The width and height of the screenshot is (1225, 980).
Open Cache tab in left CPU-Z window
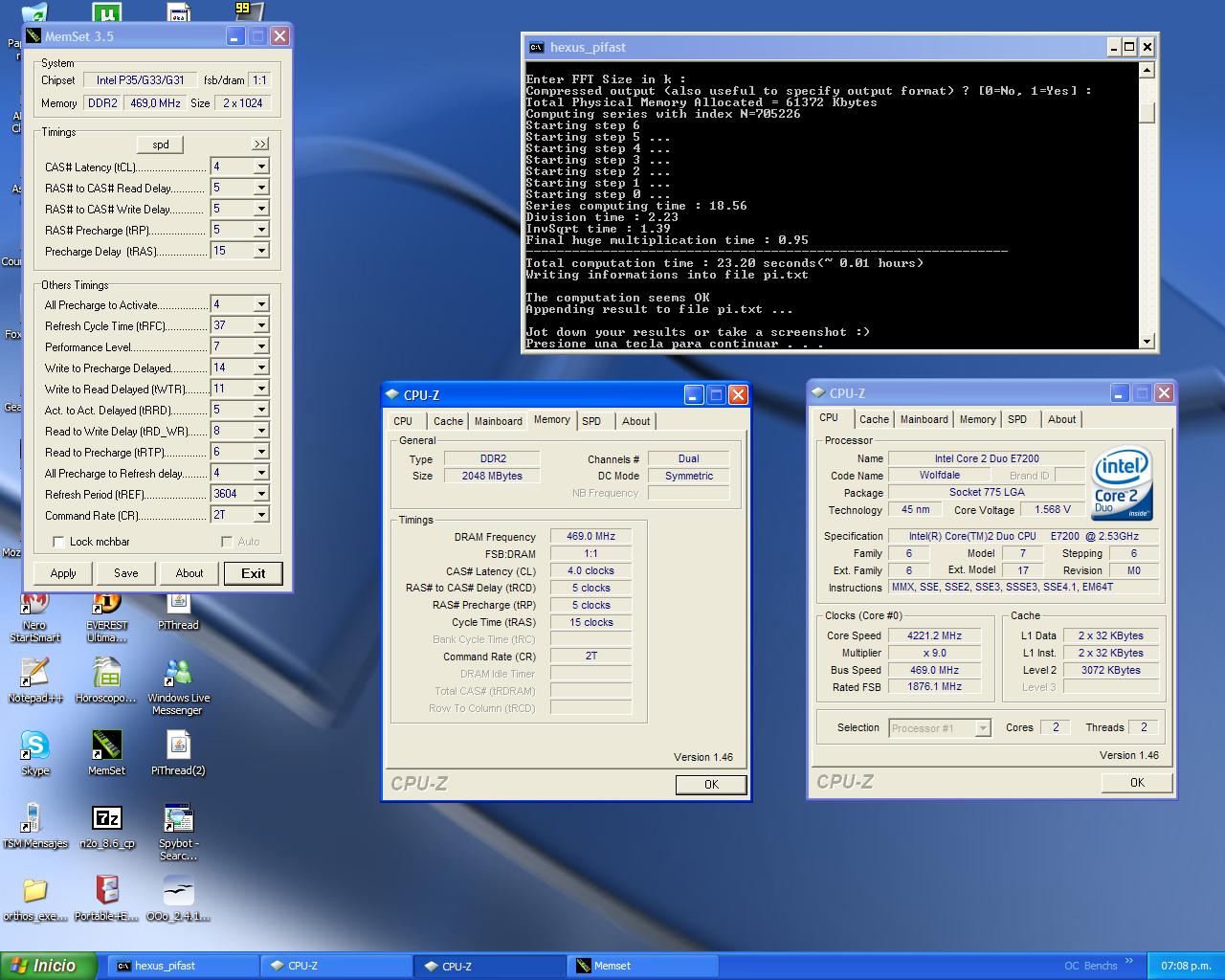click(448, 421)
